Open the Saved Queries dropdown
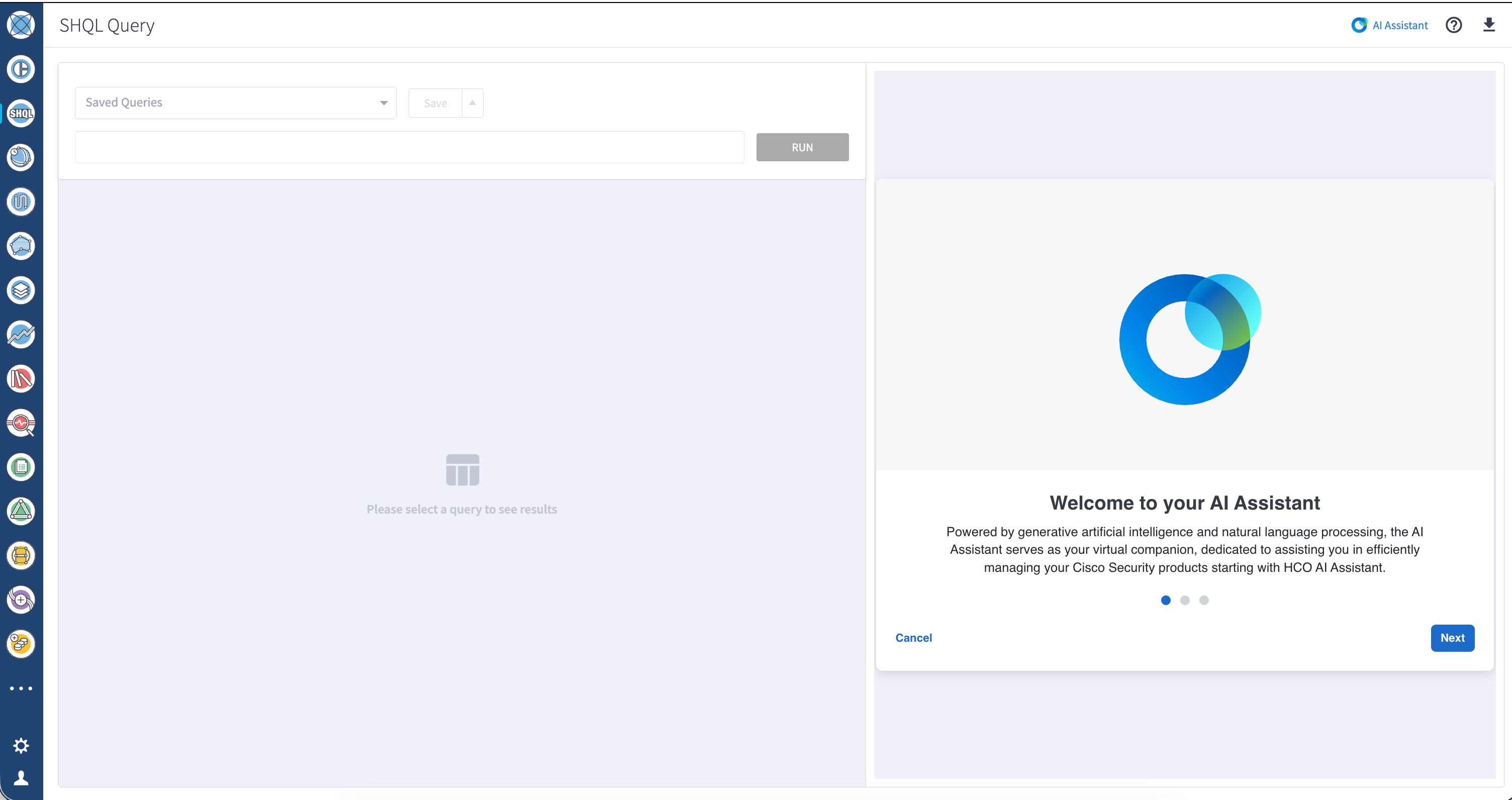 [235, 103]
